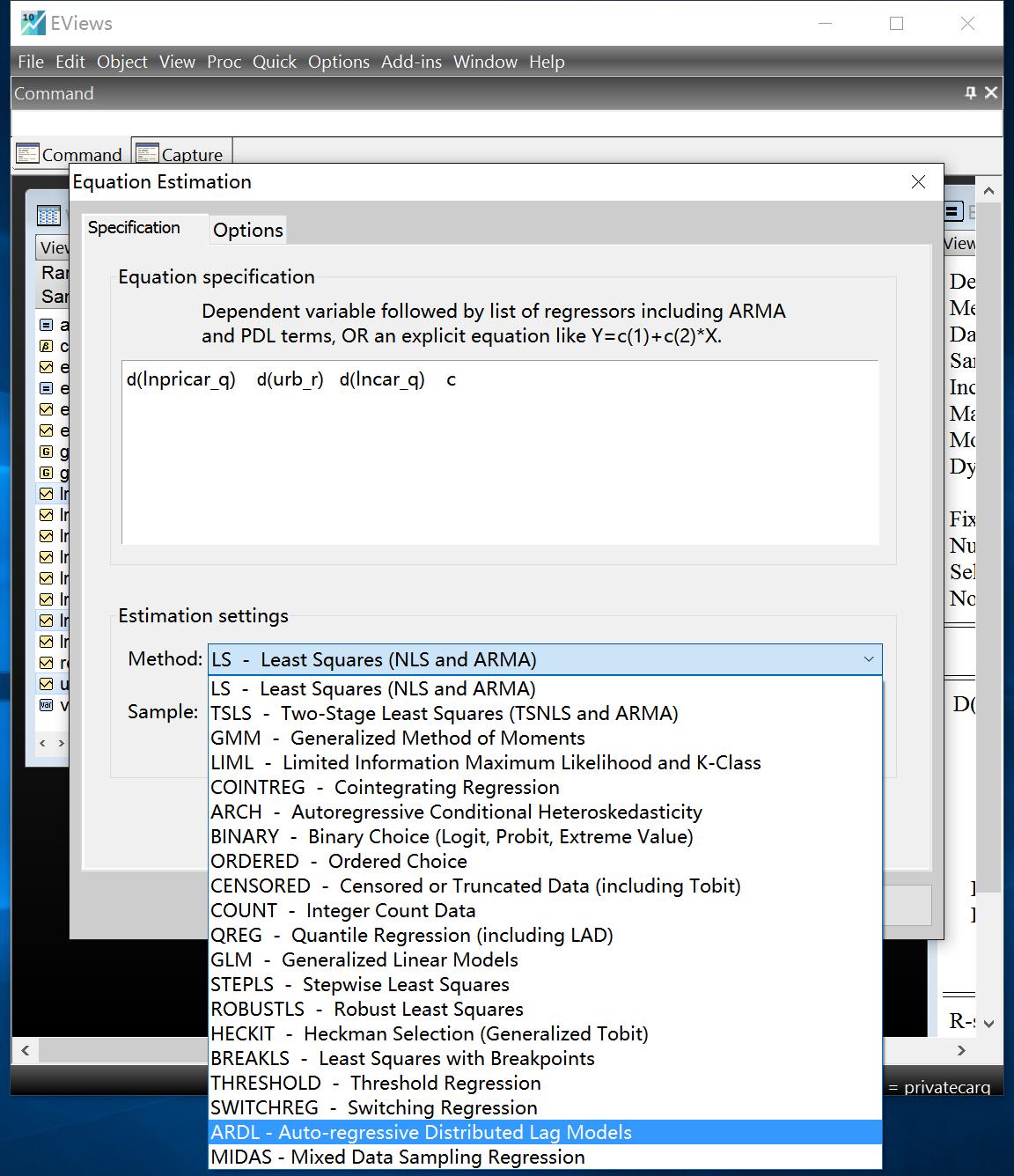This screenshot has width=1014, height=1176.
Task: Choose ORDERED Ordered Choice method
Action: coord(545,861)
